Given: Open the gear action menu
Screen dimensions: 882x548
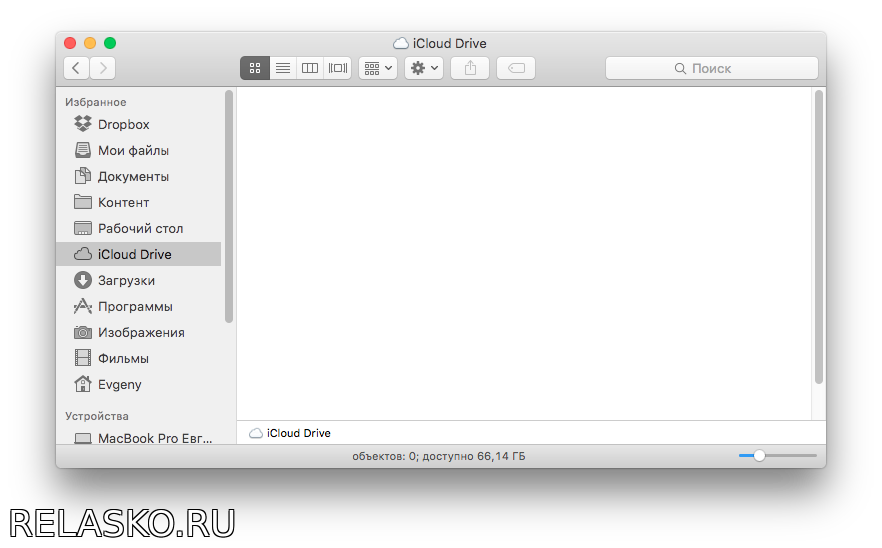Looking at the screenshot, I should (424, 68).
